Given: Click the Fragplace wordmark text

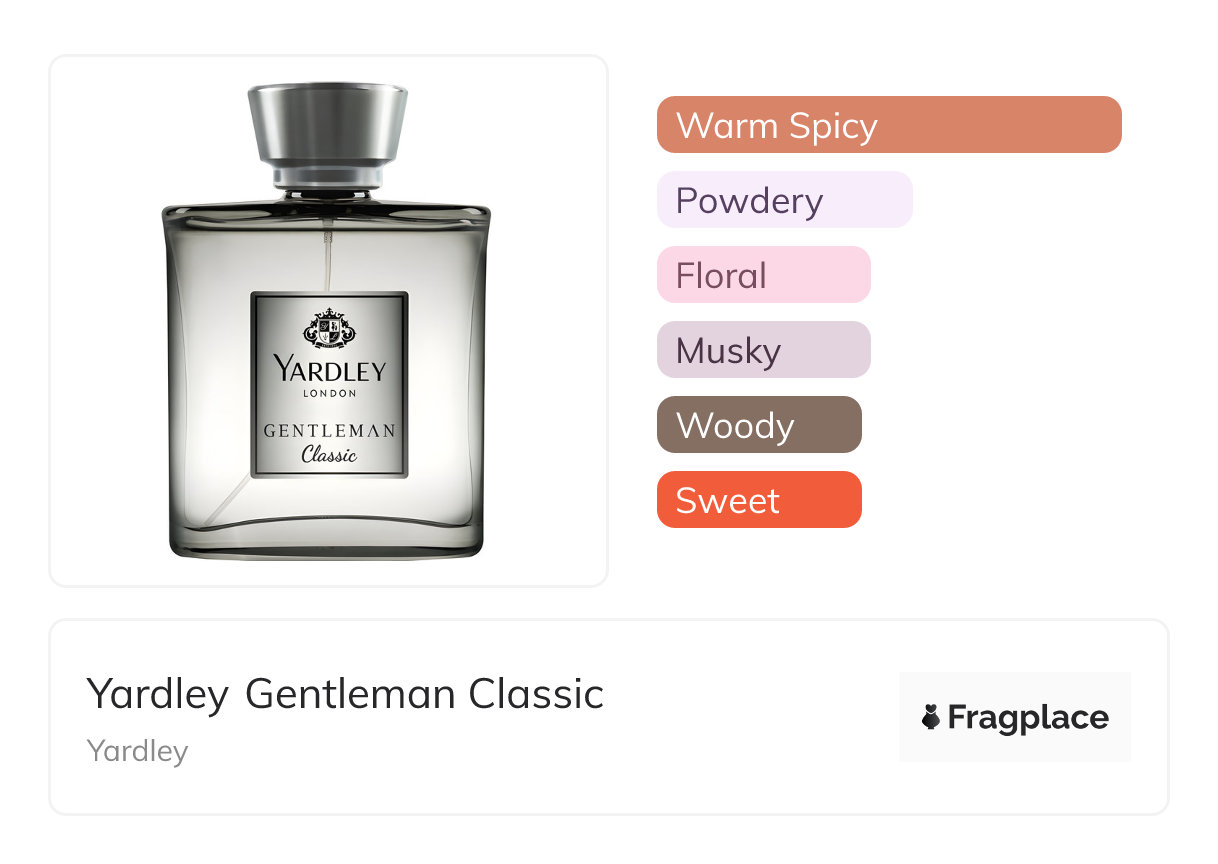Looking at the screenshot, I should coord(1028,718).
